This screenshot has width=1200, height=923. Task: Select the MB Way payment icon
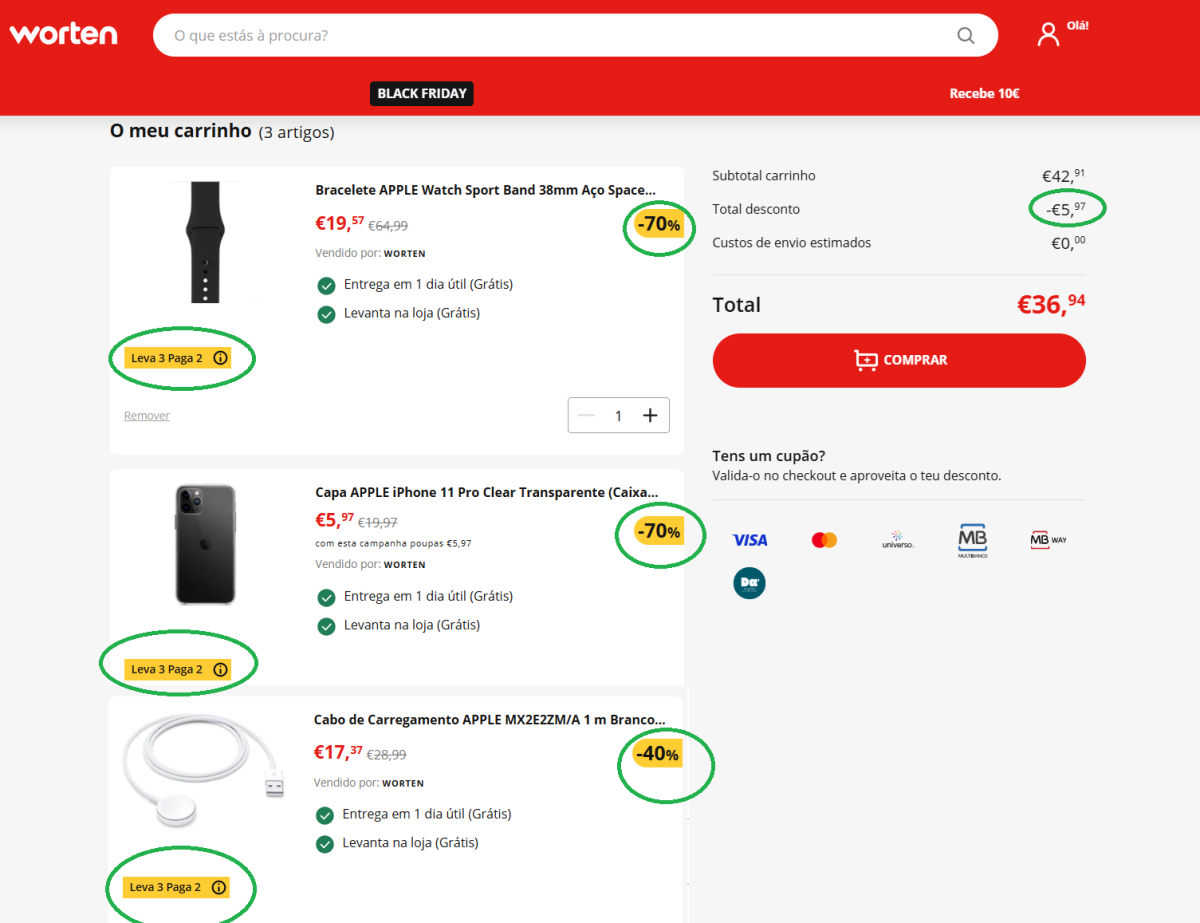coord(1048,540)
